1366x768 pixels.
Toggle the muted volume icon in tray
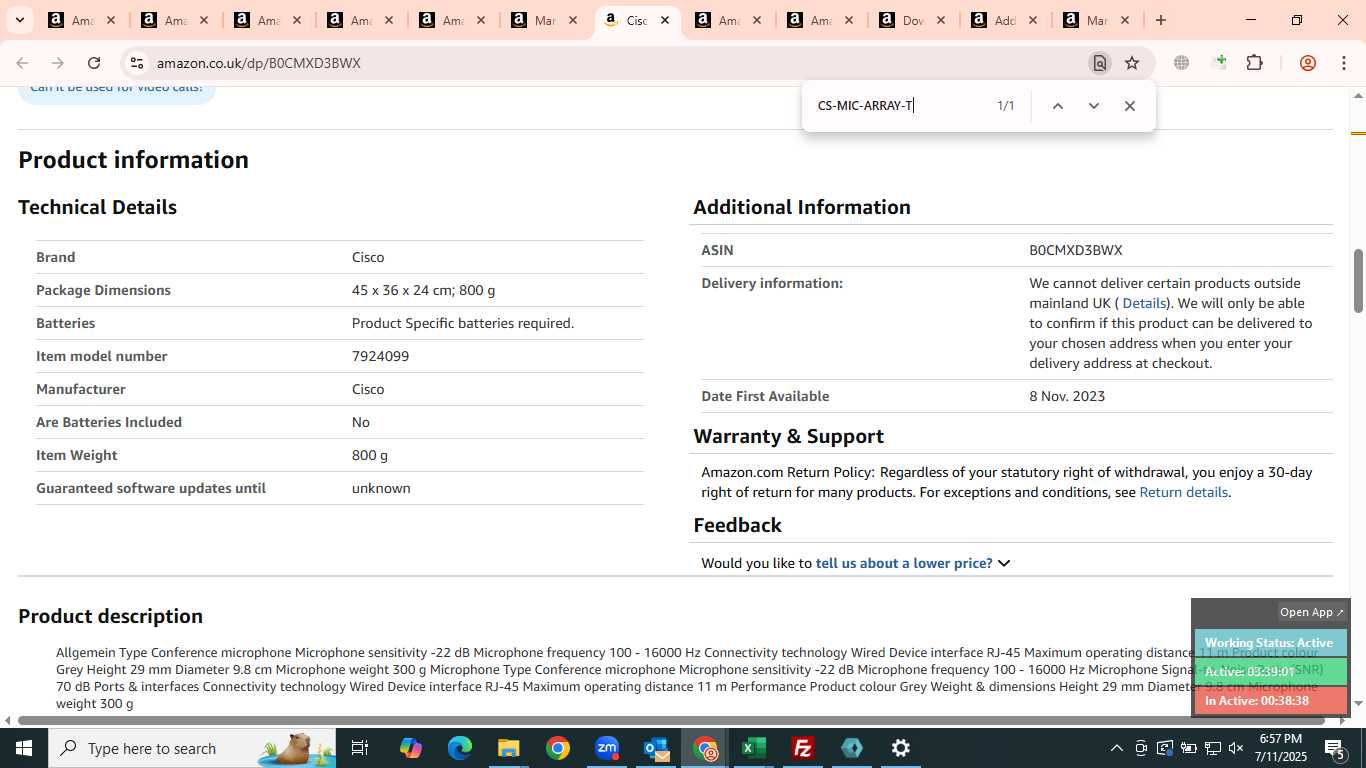[x=1236, y=748]
